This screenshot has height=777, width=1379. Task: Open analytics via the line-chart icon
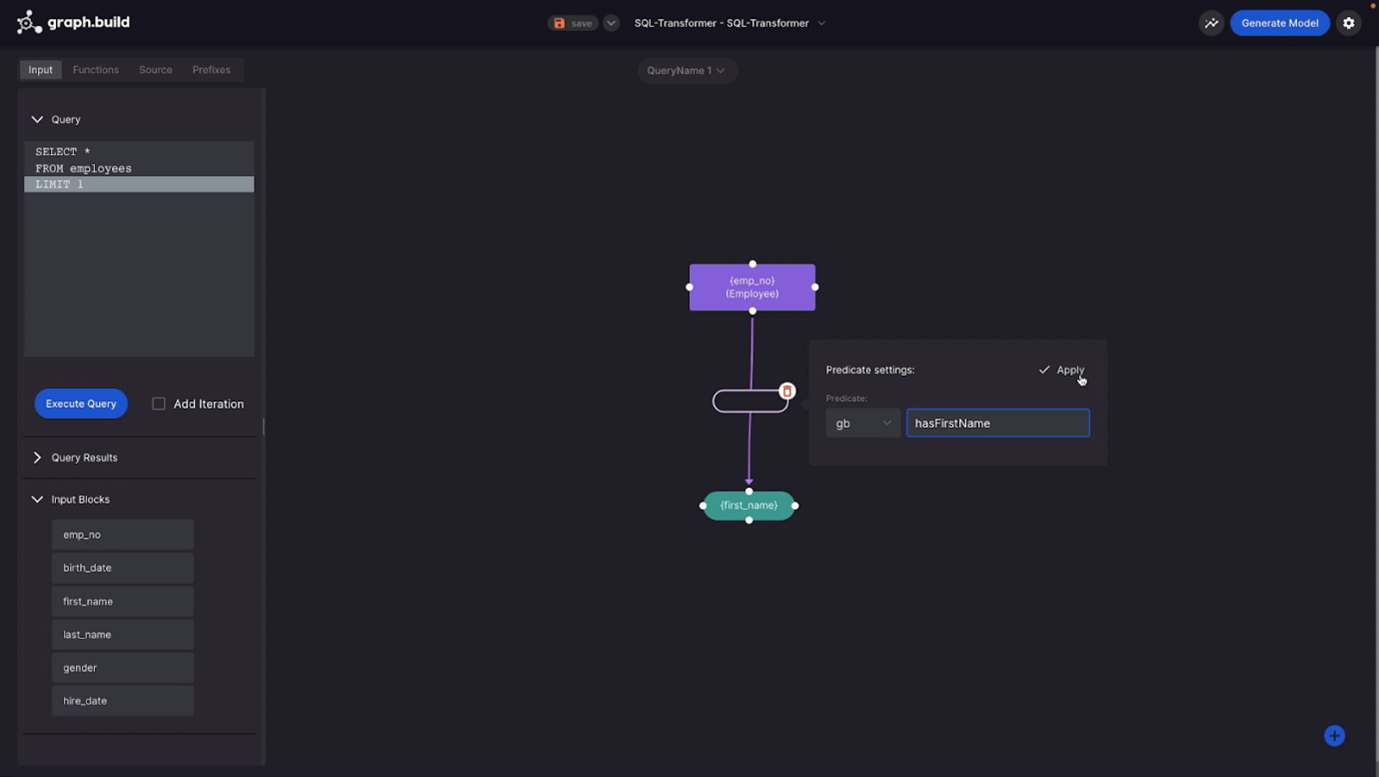1211,22
